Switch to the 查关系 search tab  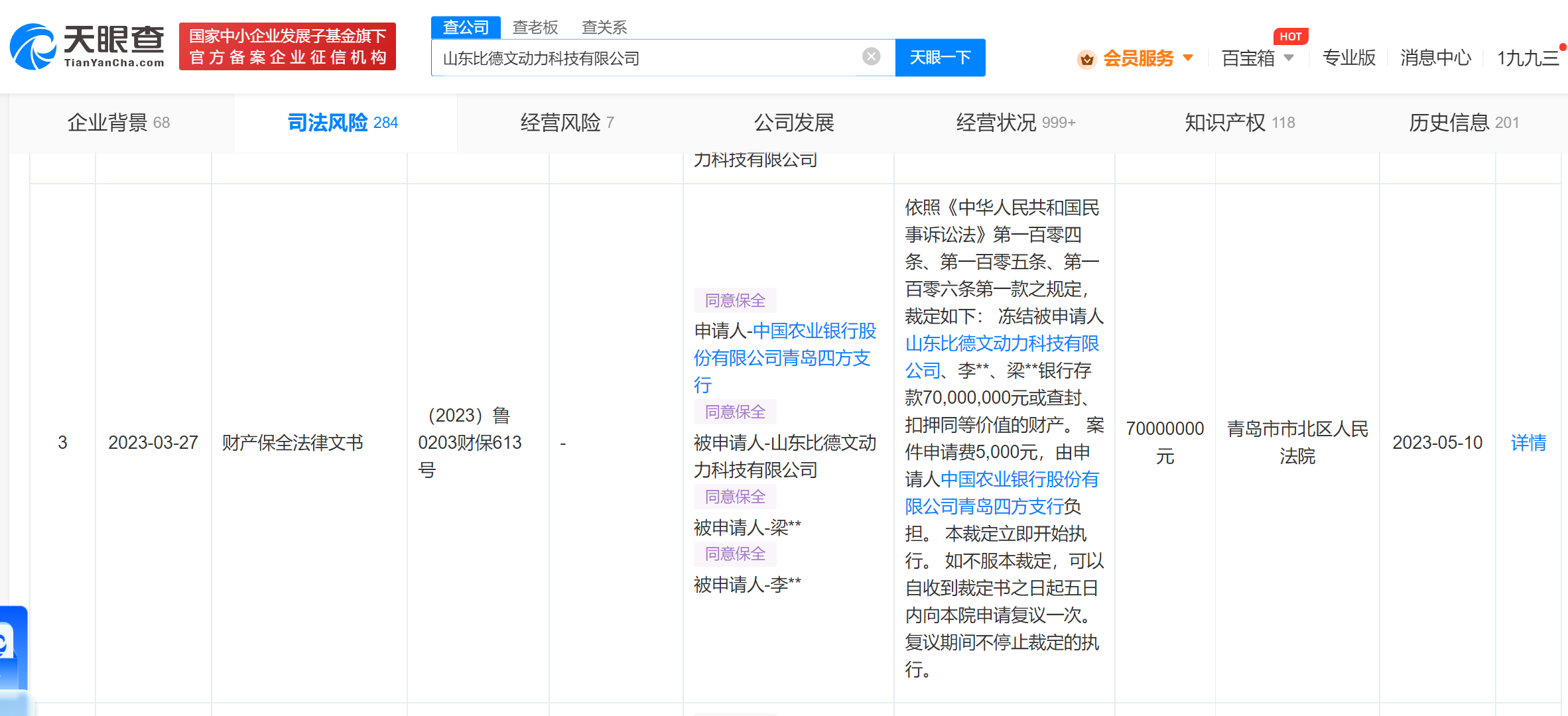point(604,27)
